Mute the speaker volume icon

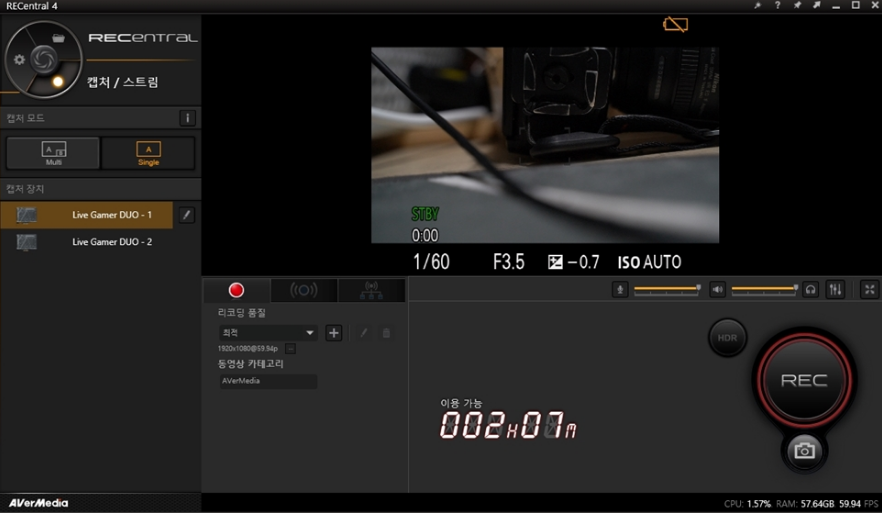click(717, 290)
